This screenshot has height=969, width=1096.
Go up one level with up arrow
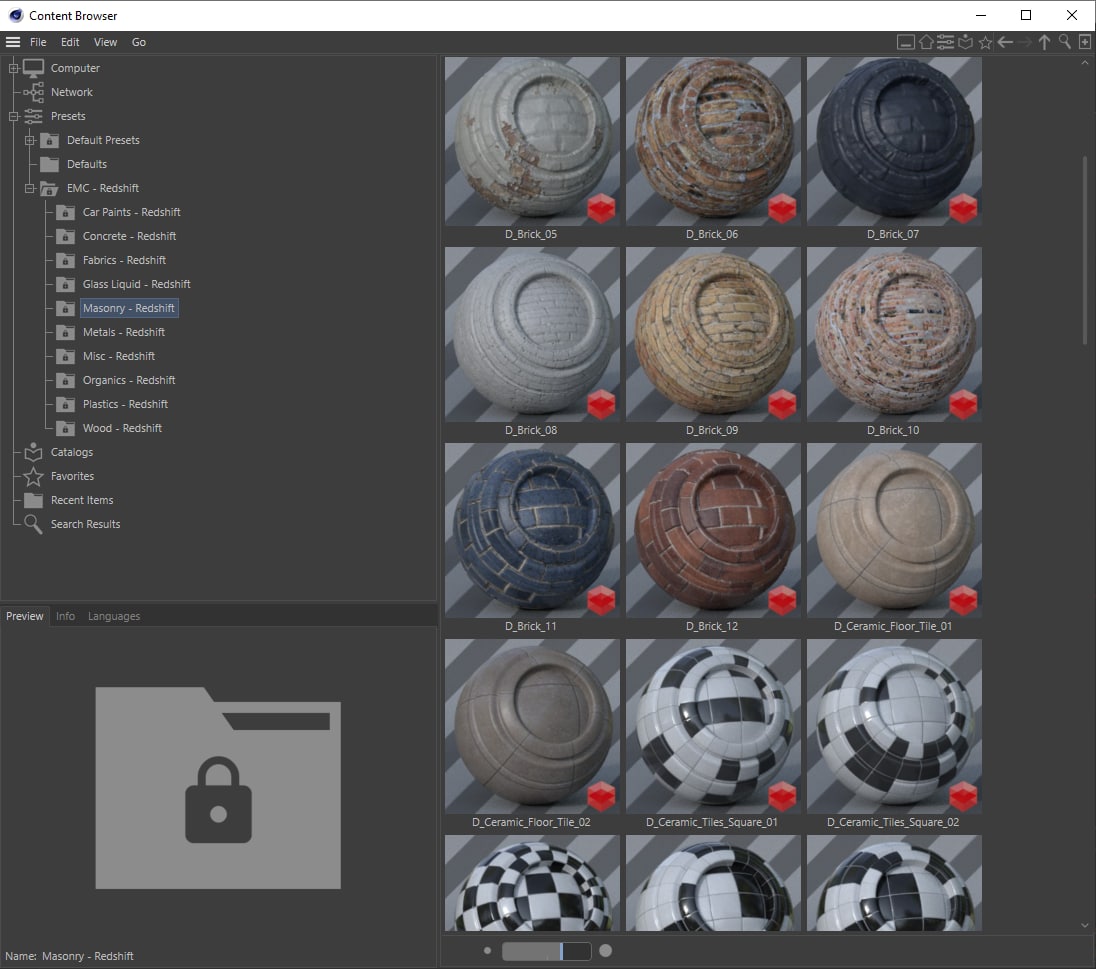1044,43
